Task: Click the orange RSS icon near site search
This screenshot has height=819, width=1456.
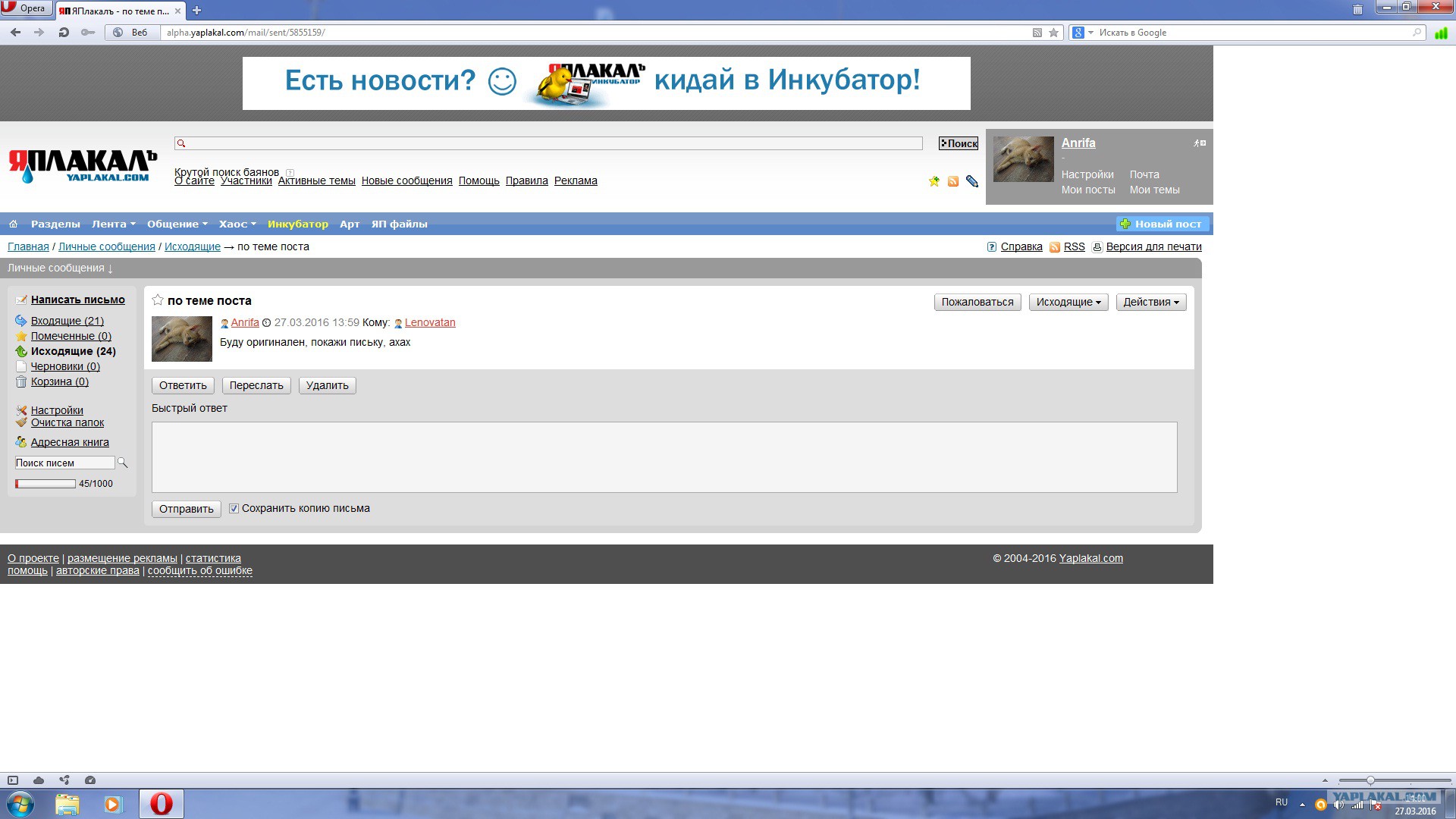Action: click(x=953, y=181)
